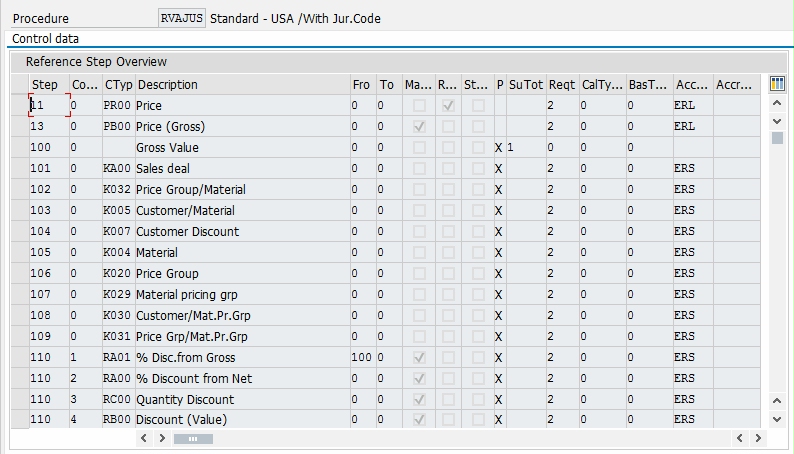The width and height of the screenshot is (794, 454).
Task: Click the far-right horizontal scroll-right arrow
Action: (758, 438)
